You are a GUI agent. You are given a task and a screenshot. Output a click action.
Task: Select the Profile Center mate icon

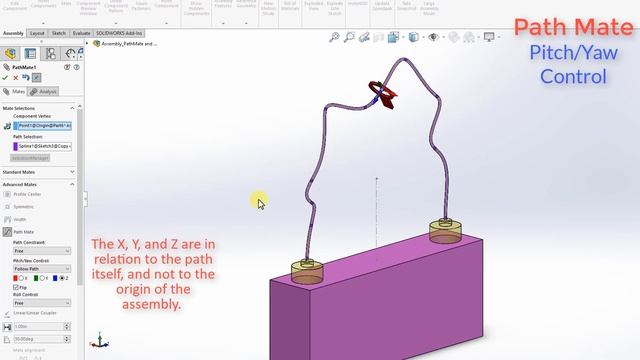(7, 194)
